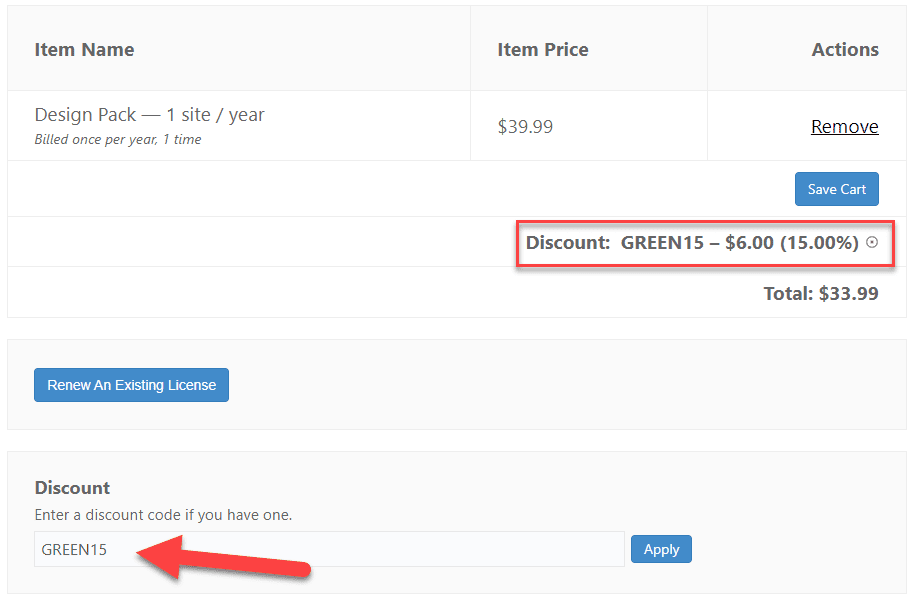Screen dimensions: 912x597
Task: Click the Remove link in the Actions column
Action: pos(844,126)
